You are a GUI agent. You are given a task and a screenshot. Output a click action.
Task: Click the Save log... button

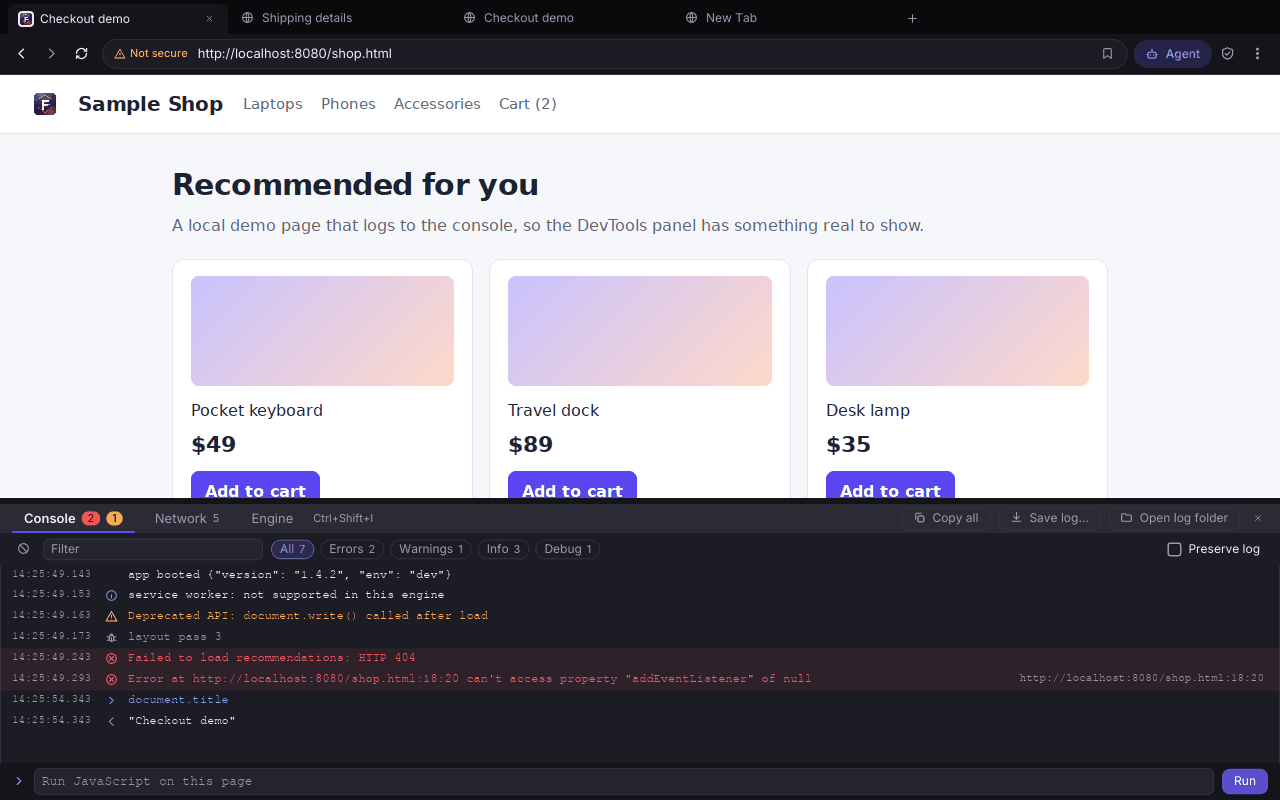coord(1050,518)
